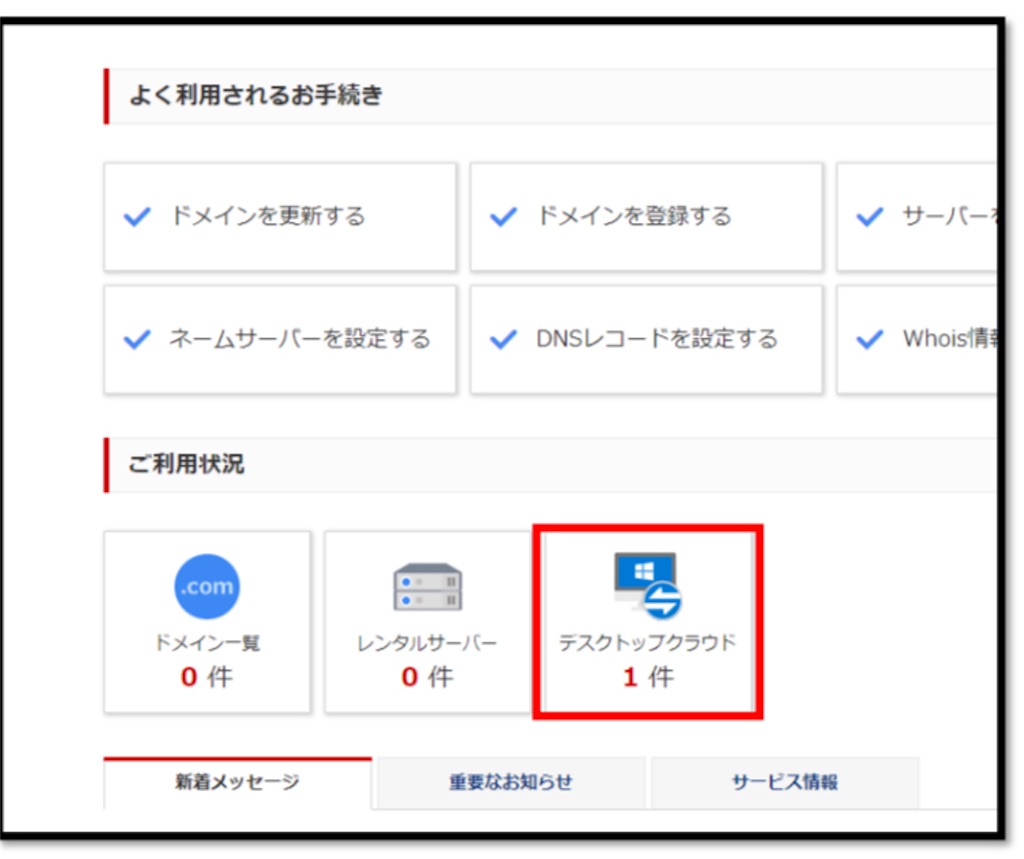Select DNSレコードを設定する
1024x859 pixels.
coord(645,339)
